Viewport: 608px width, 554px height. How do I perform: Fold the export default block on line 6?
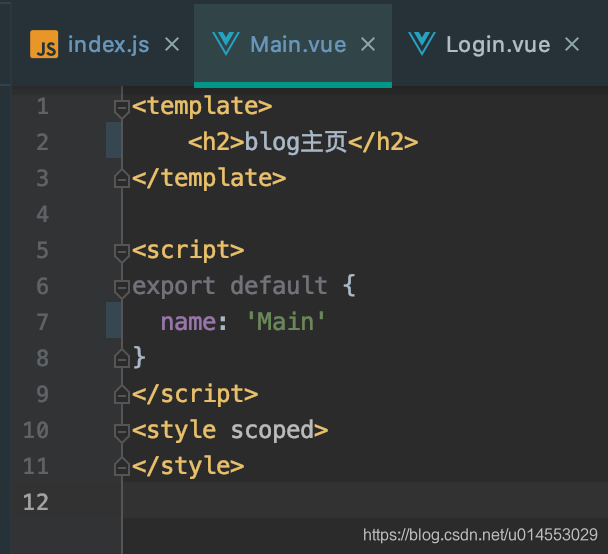[x=122, y=289]
